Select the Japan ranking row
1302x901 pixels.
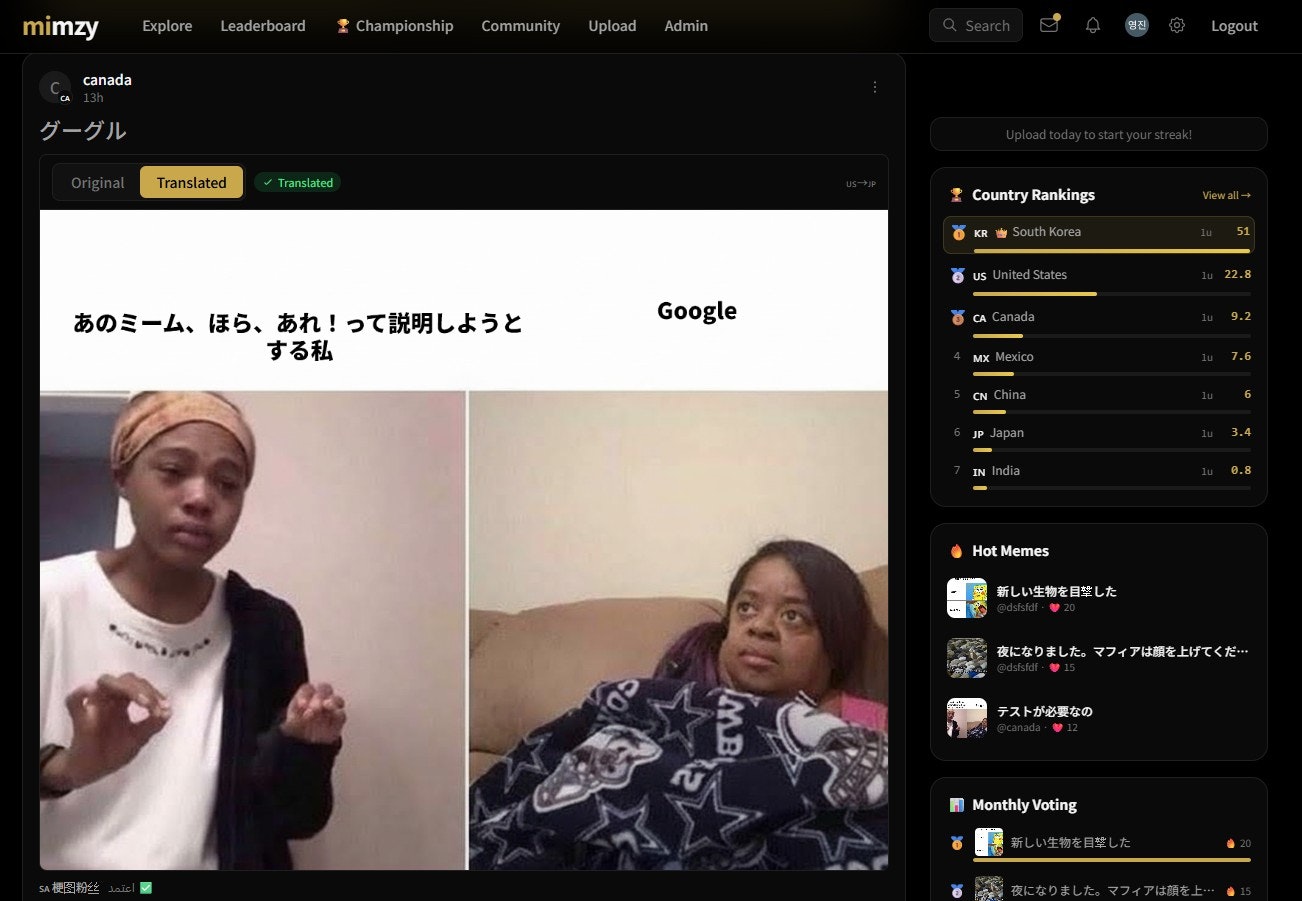[1099, 436]
